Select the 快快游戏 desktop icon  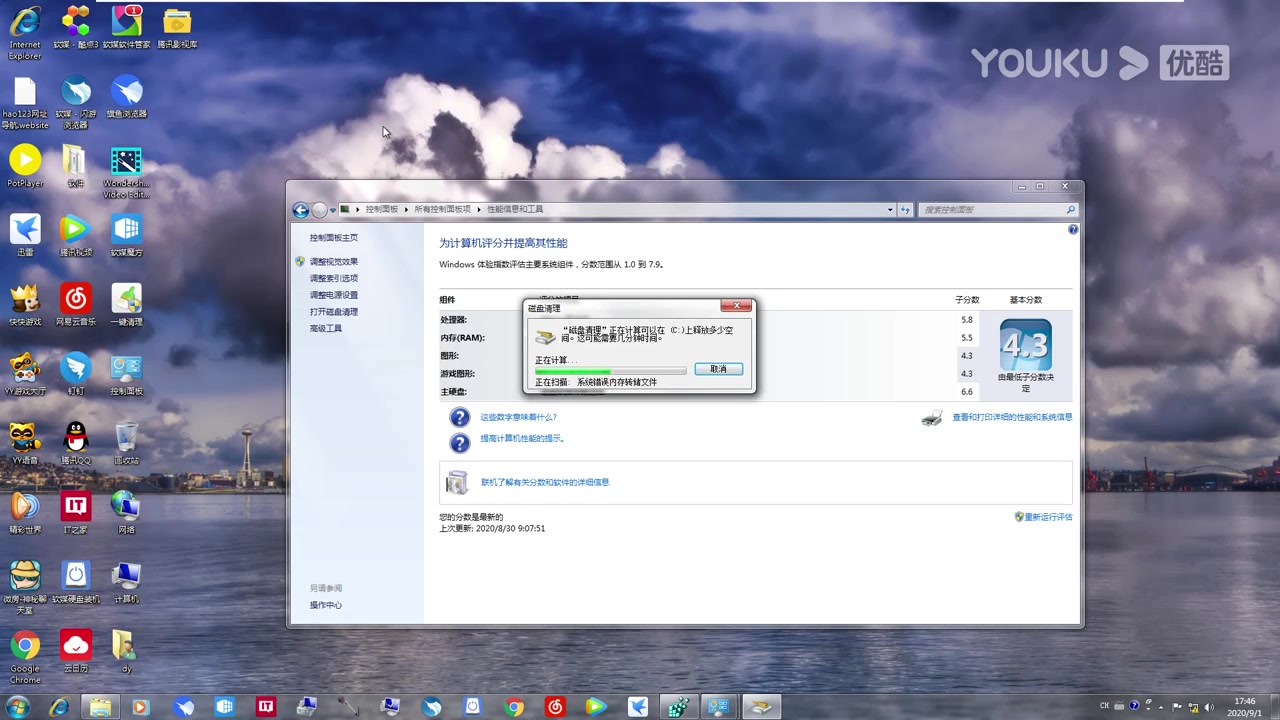point(25,304)
